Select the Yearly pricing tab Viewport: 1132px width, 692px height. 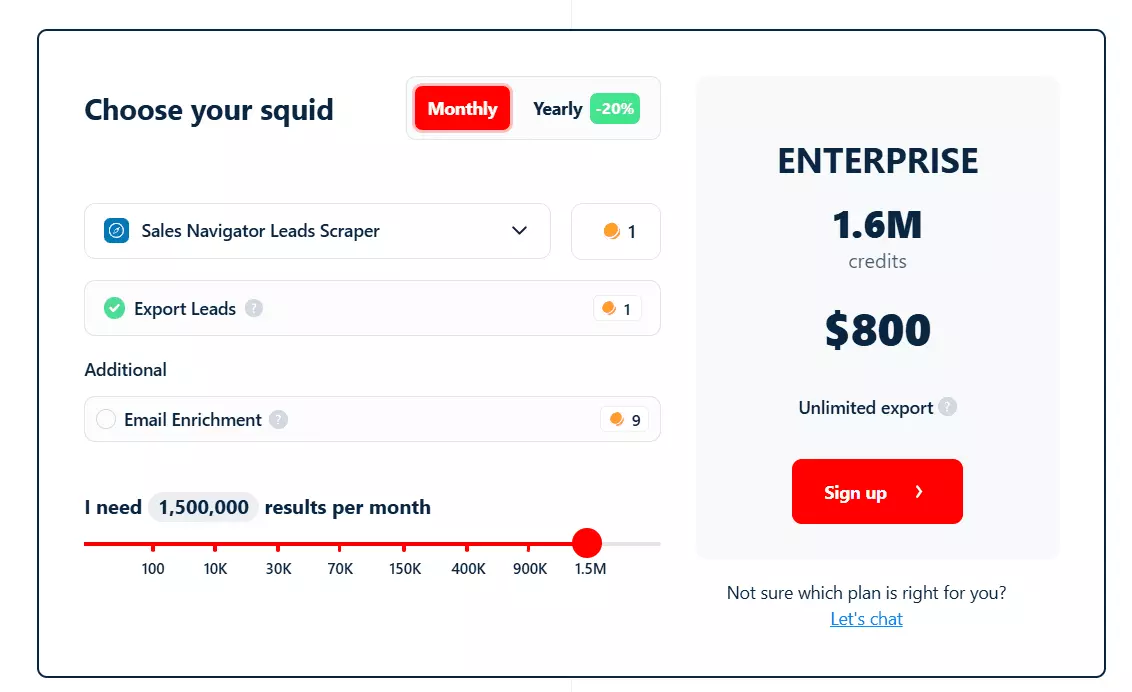557,108
